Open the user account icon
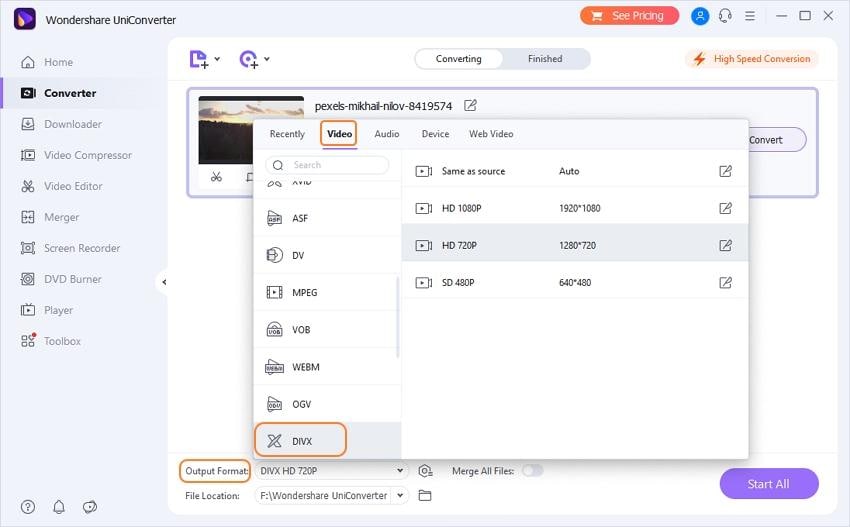Image resolution: width=850 pixels, height=527 pixels. 700,16
